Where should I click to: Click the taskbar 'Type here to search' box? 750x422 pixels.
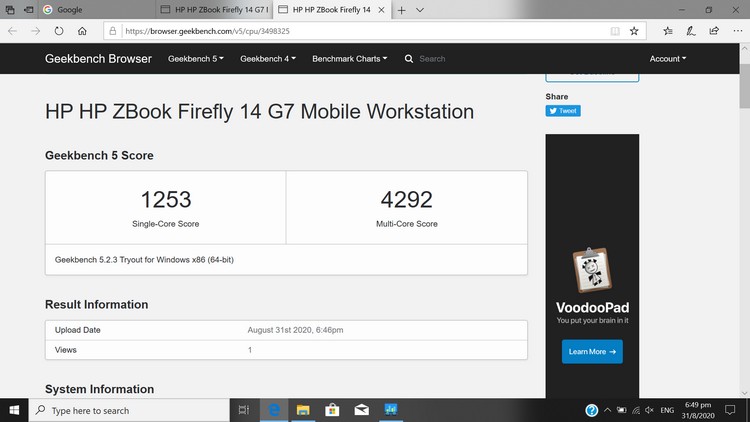(129, 411)
